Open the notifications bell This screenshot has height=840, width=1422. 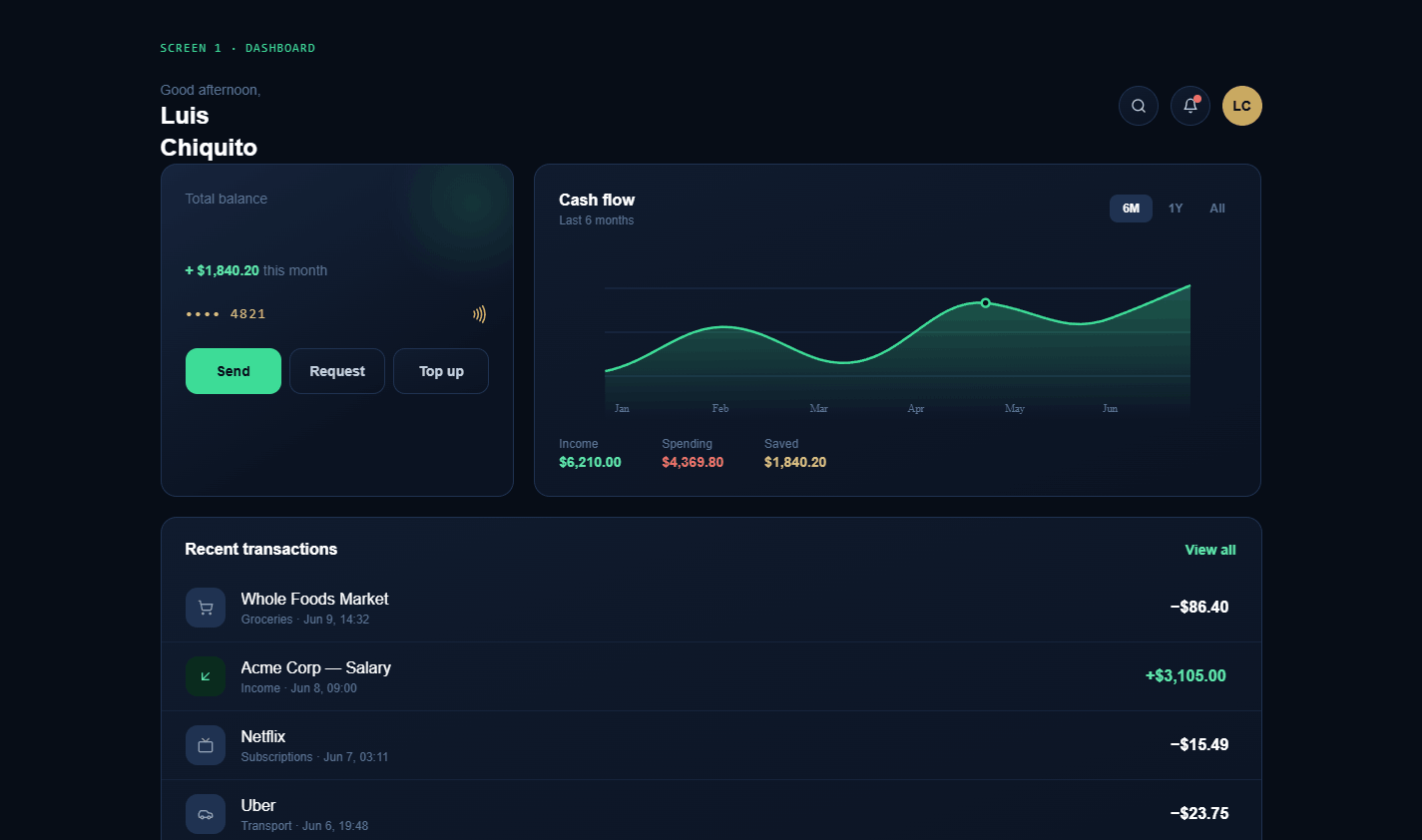pos(1189,106)
